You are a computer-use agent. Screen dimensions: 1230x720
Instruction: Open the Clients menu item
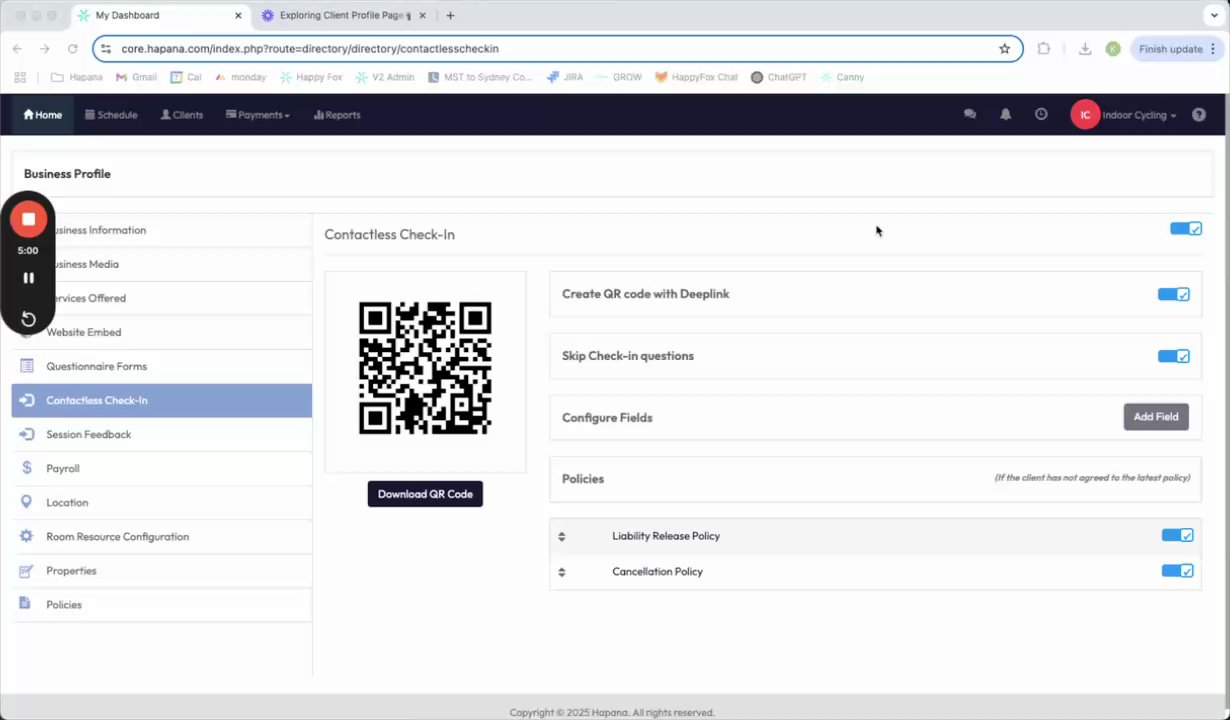[182, 115]
